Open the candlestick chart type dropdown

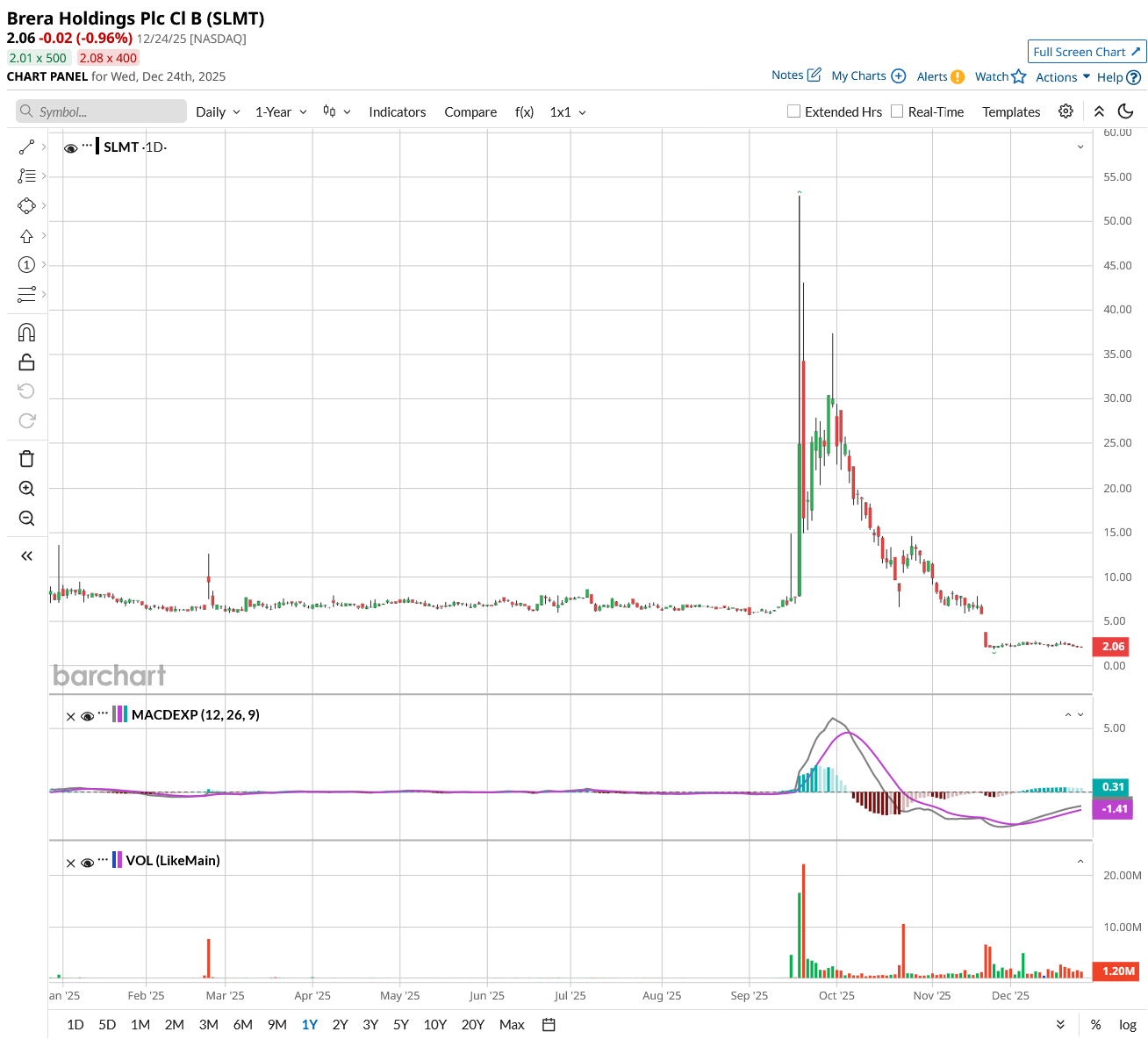tap(337, 111)
